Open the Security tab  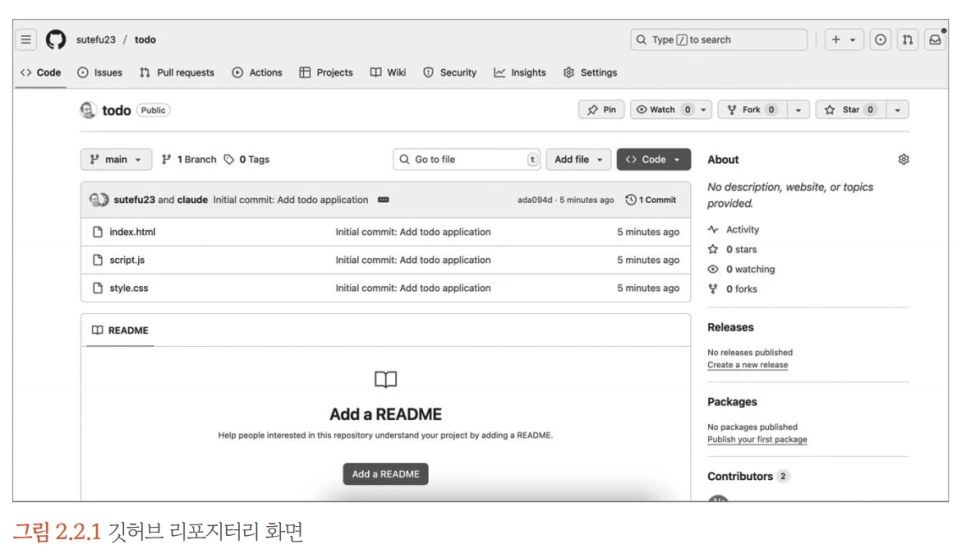click(450, 73)
